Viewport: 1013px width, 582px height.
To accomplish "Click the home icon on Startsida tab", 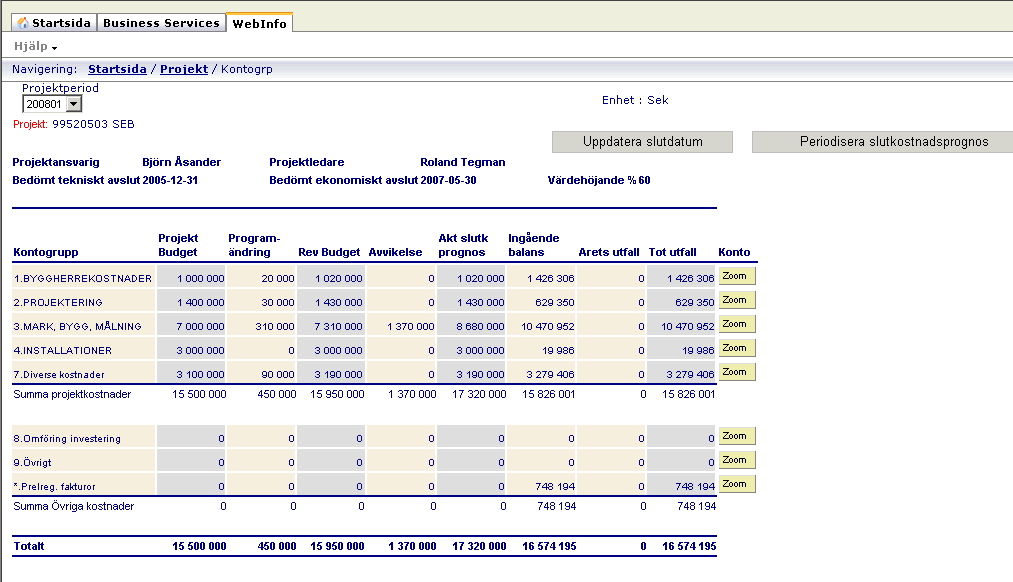I will coord(23,23).
